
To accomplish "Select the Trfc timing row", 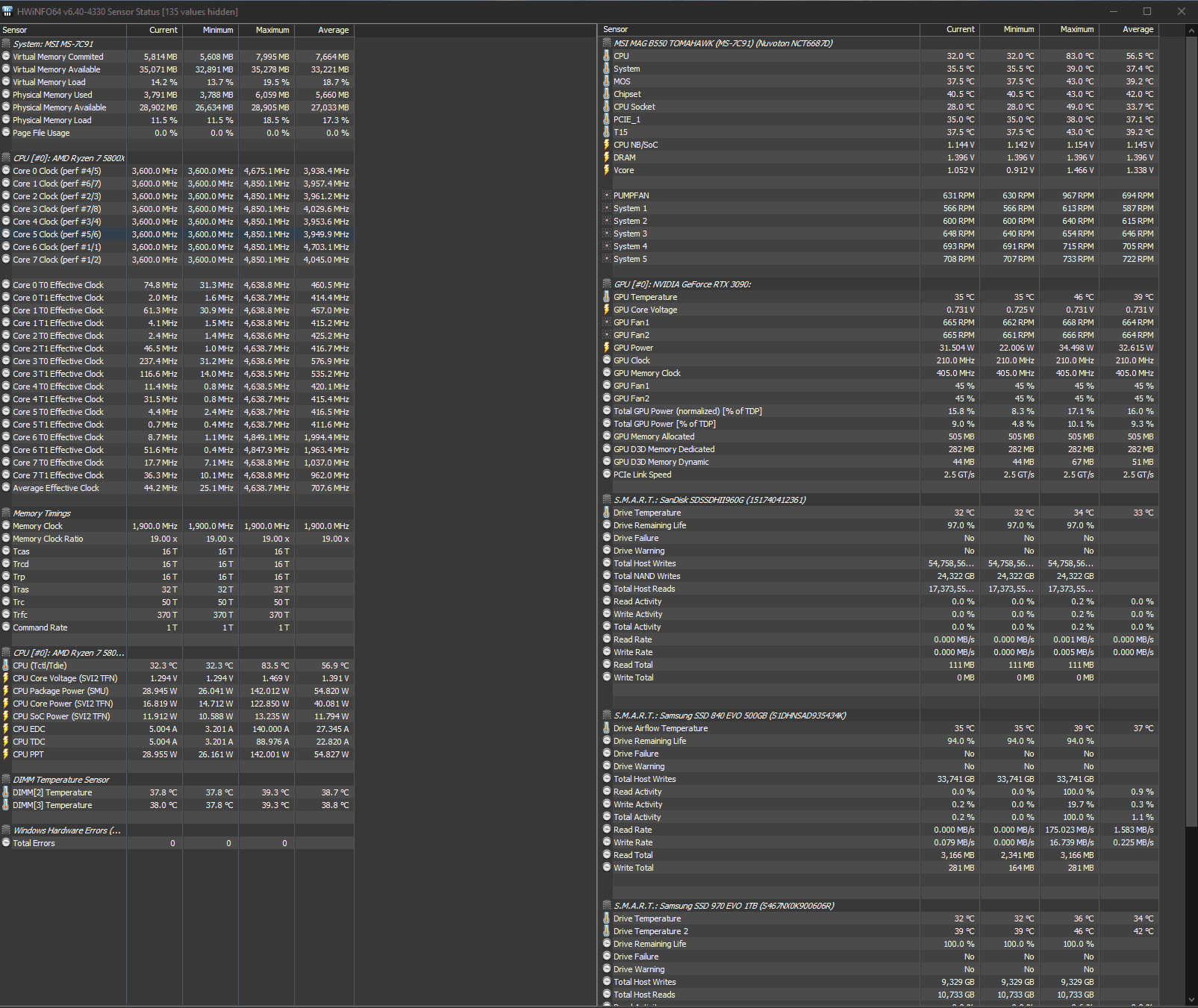I will pos(177,615).
